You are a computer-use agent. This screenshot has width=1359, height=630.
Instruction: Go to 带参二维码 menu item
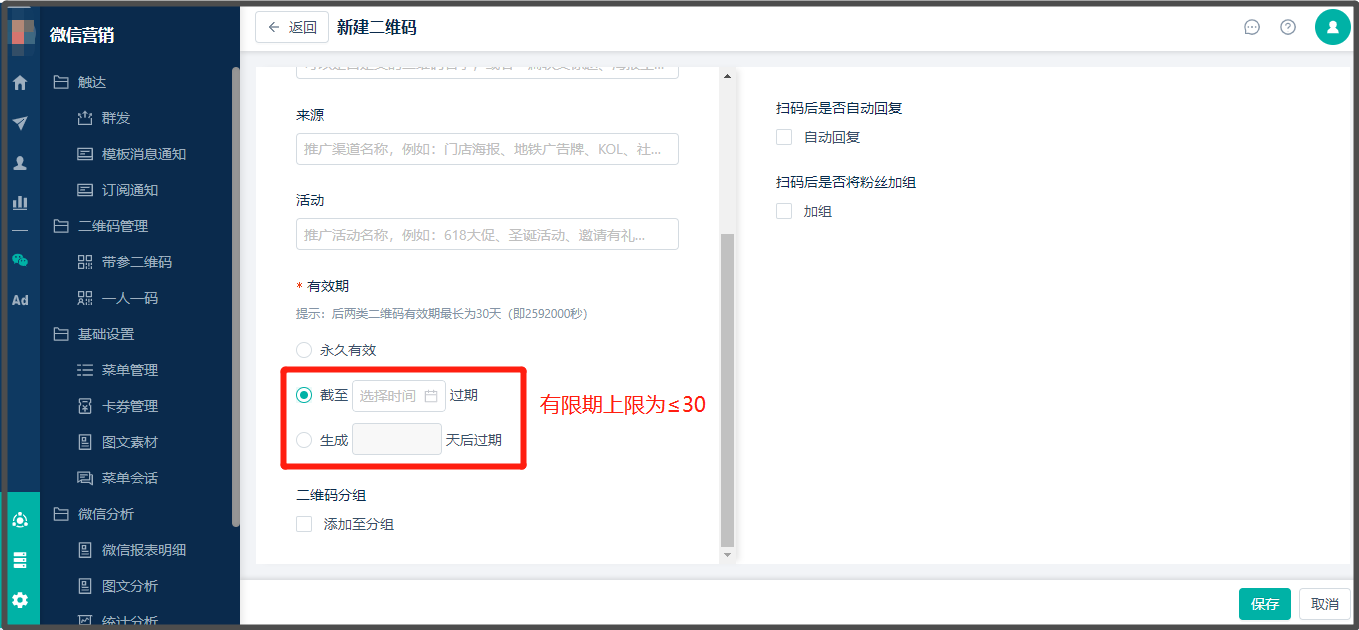pyautogui.click(x=137, y=262)
